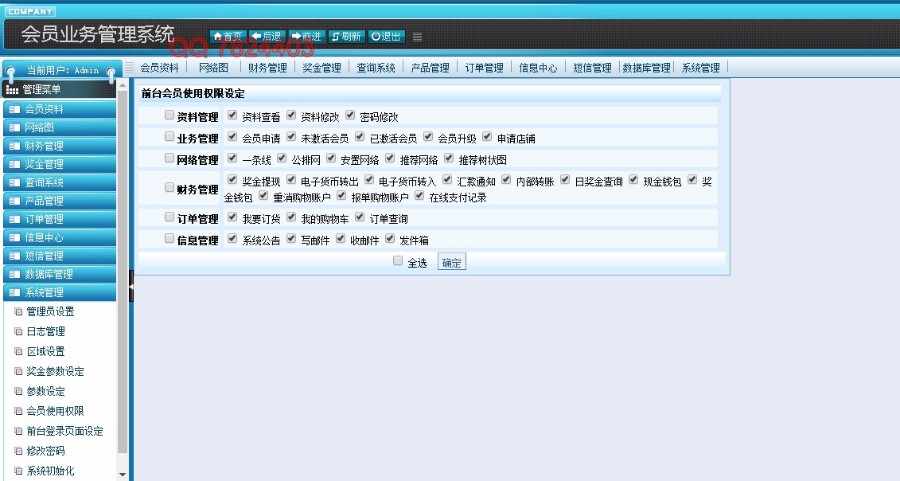Uncheck the 系统公告 permission
Viewport: 900px width, 481px height.
point(232,238)
